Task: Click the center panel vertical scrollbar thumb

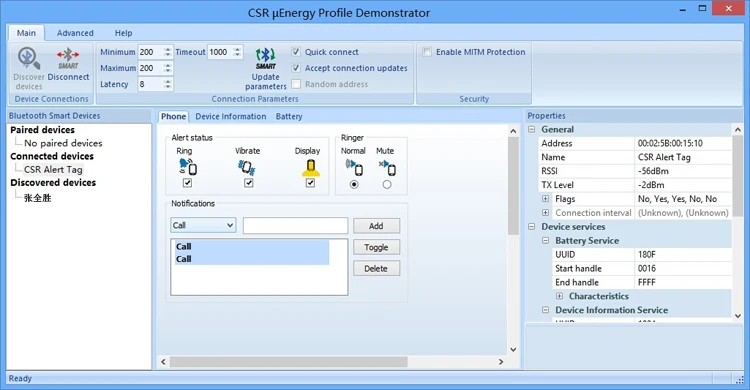Action: coord(513,186)
